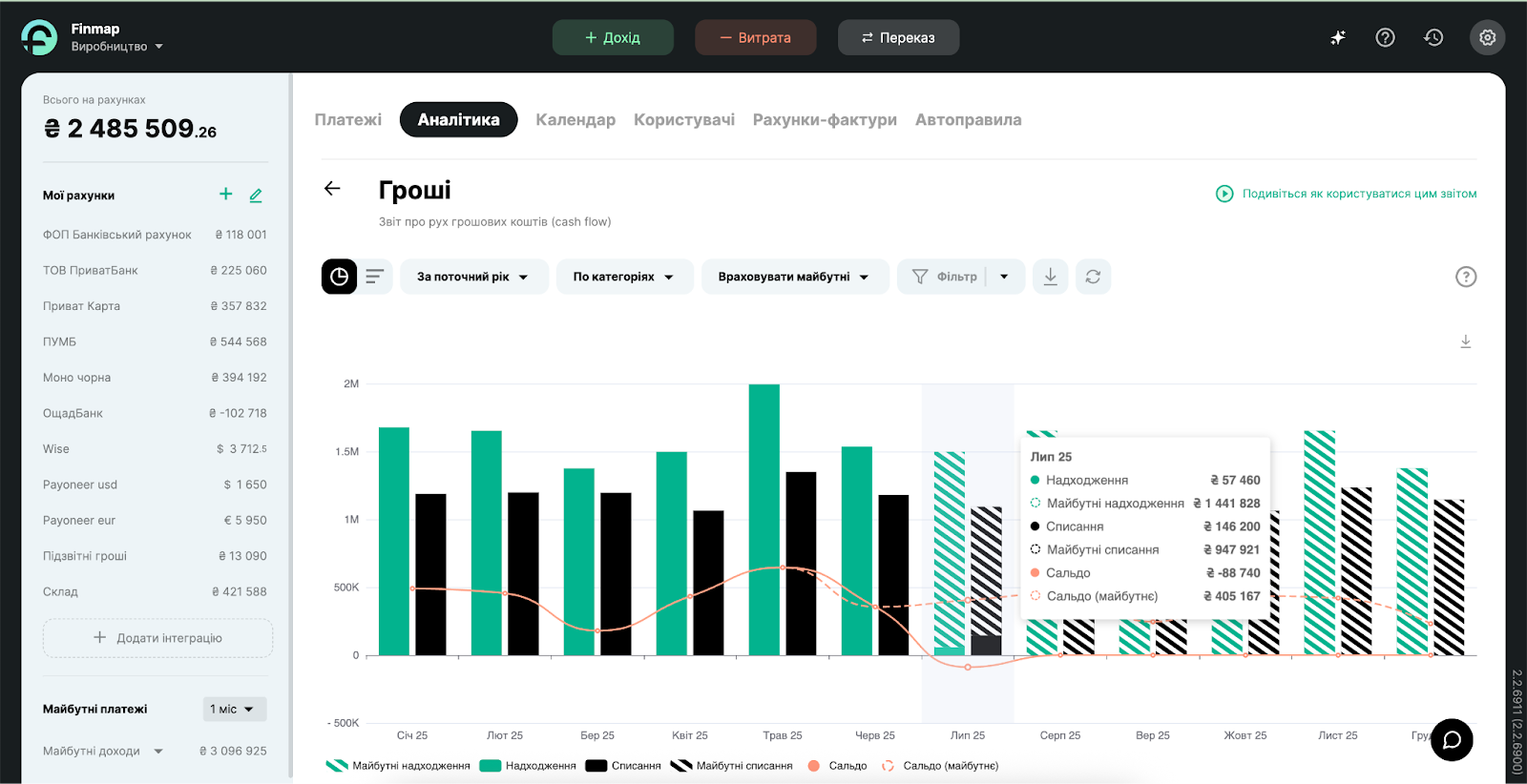1527x784 pixels.
Task: Go back with the left arrow
Action: (332, 188)
